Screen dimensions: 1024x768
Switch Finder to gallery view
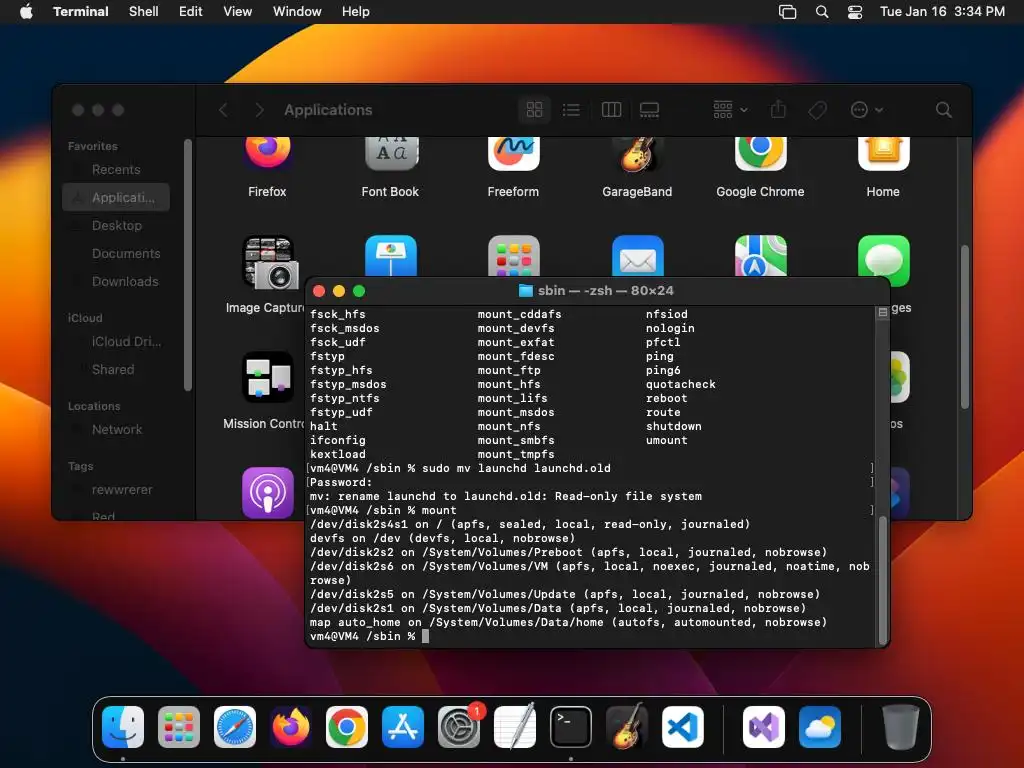(x=649, y=110)
